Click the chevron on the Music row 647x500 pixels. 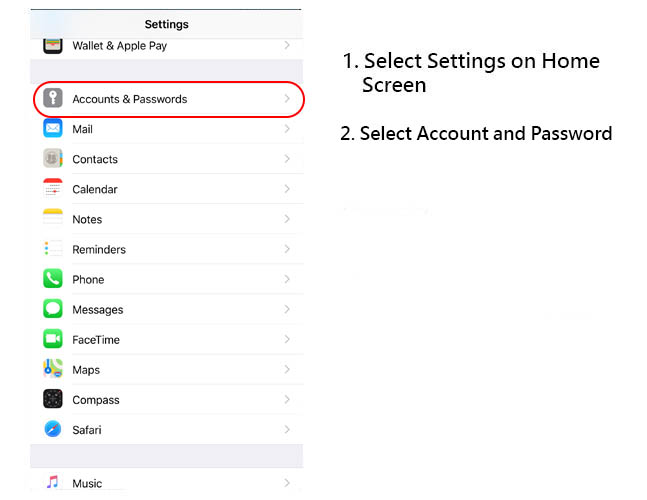point(287,483)
